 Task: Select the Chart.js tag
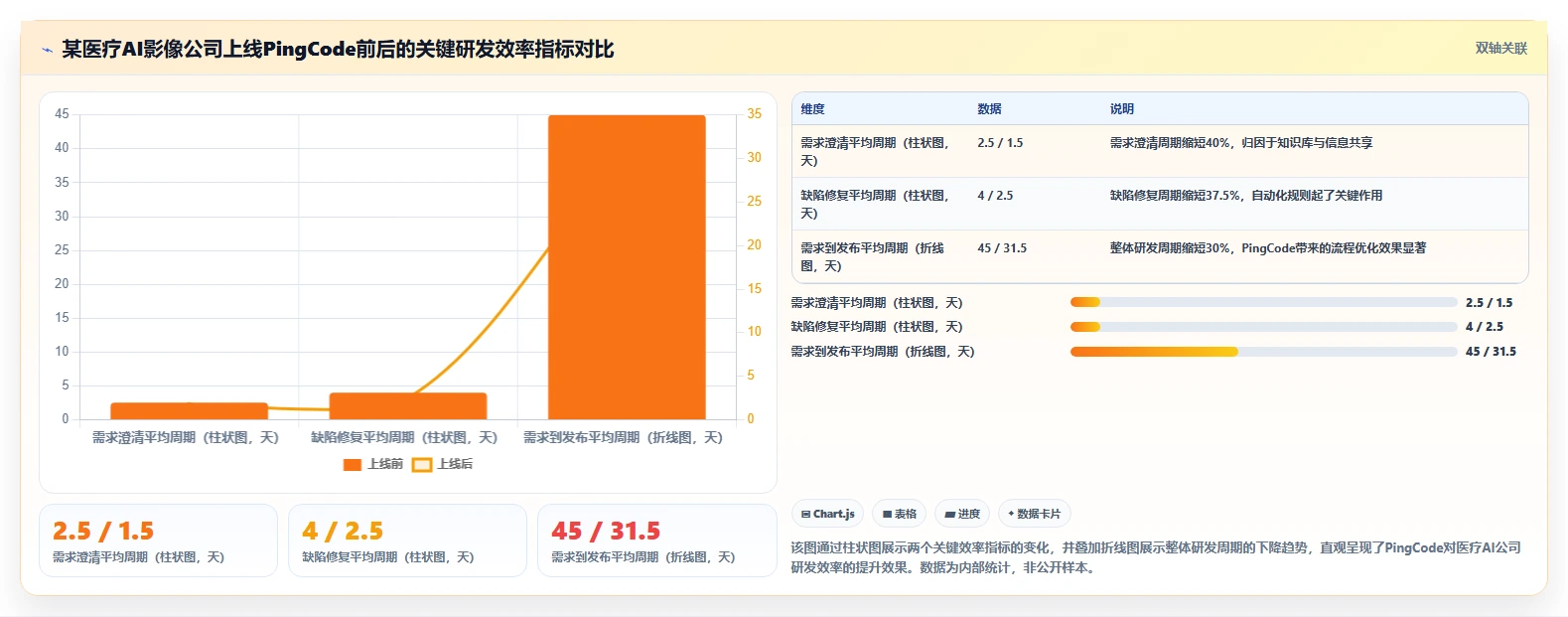827,514
